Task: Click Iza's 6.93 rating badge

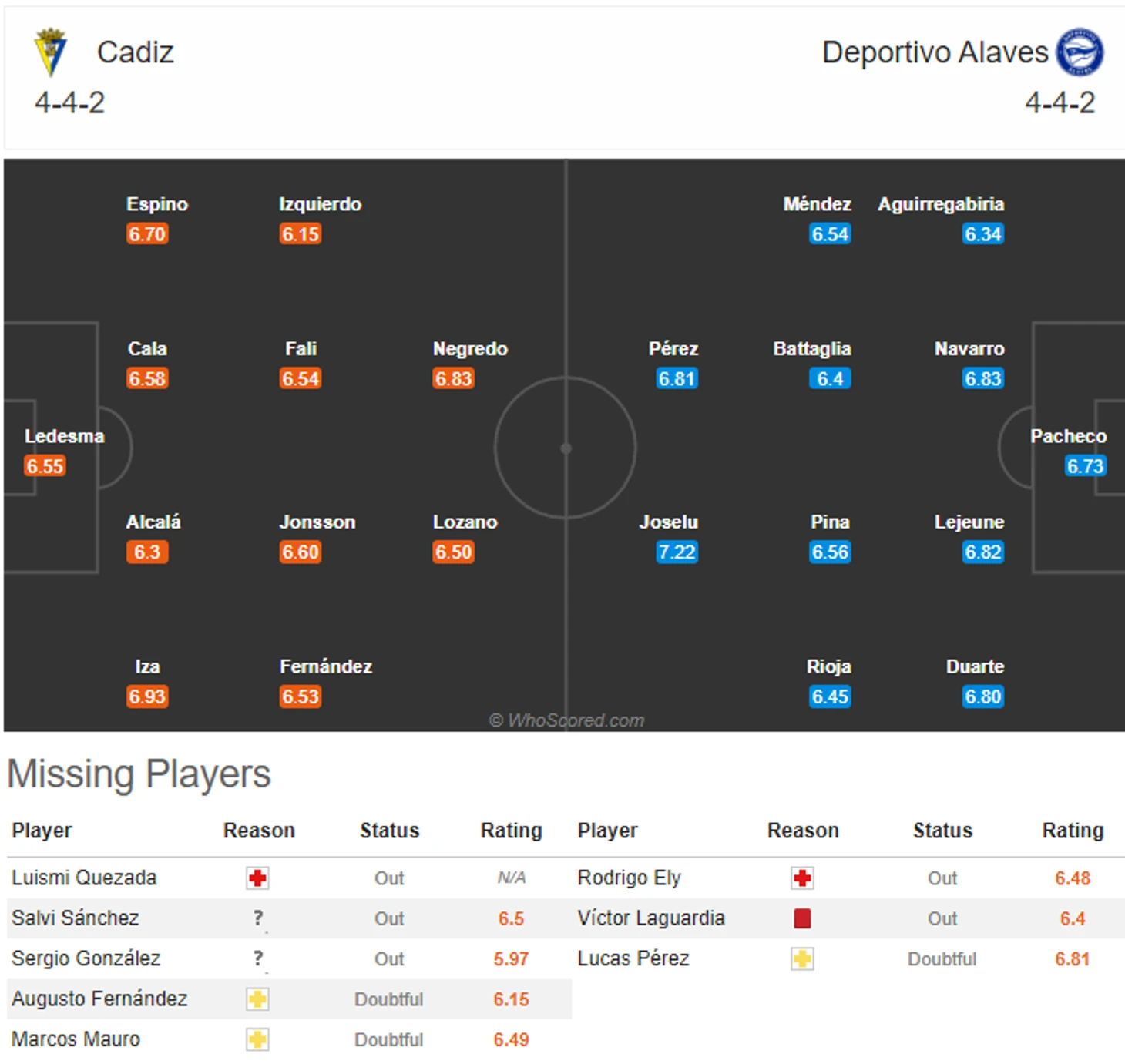Action: (x=147, y=697)
